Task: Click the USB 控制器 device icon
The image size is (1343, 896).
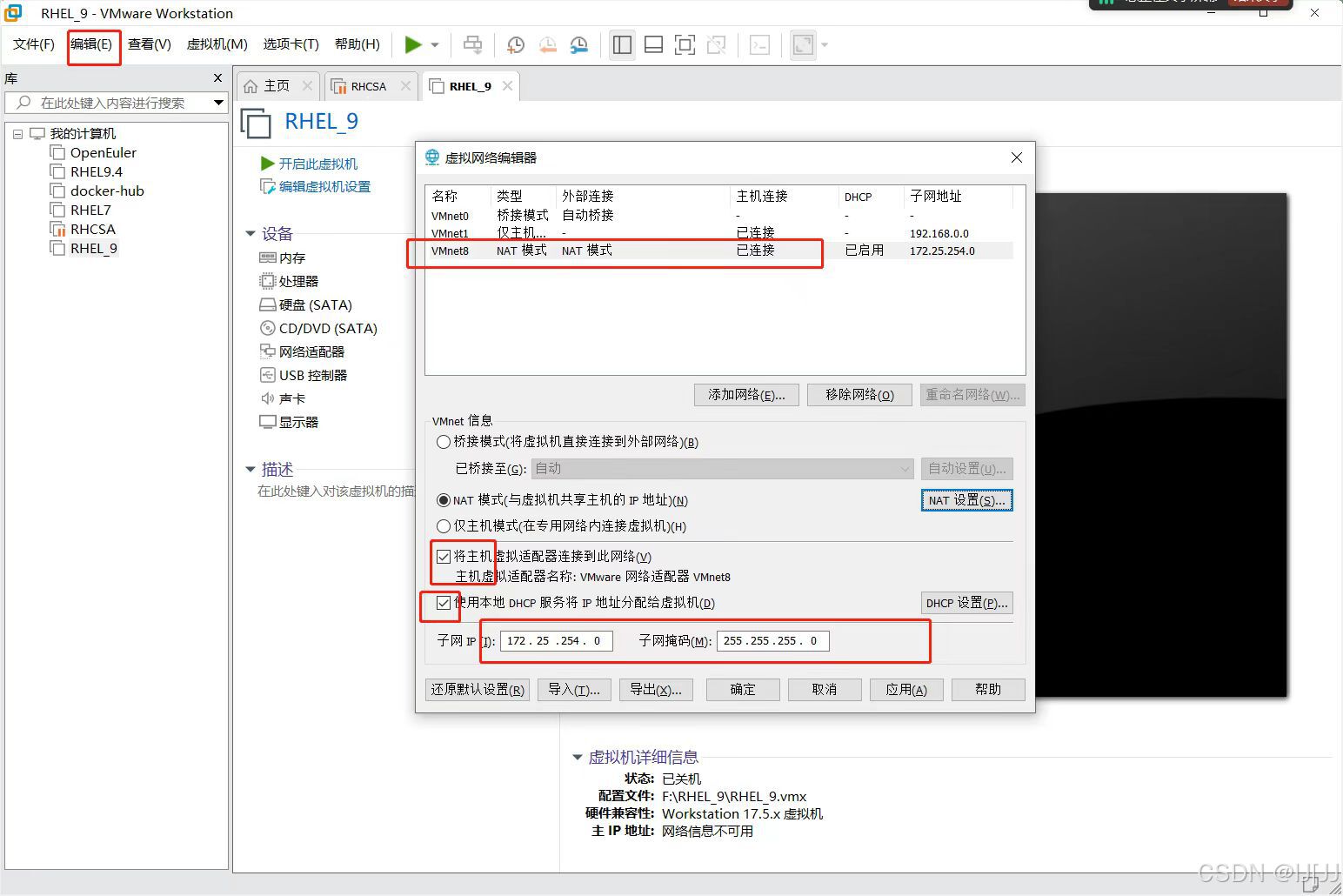Action: click(267, 375)
